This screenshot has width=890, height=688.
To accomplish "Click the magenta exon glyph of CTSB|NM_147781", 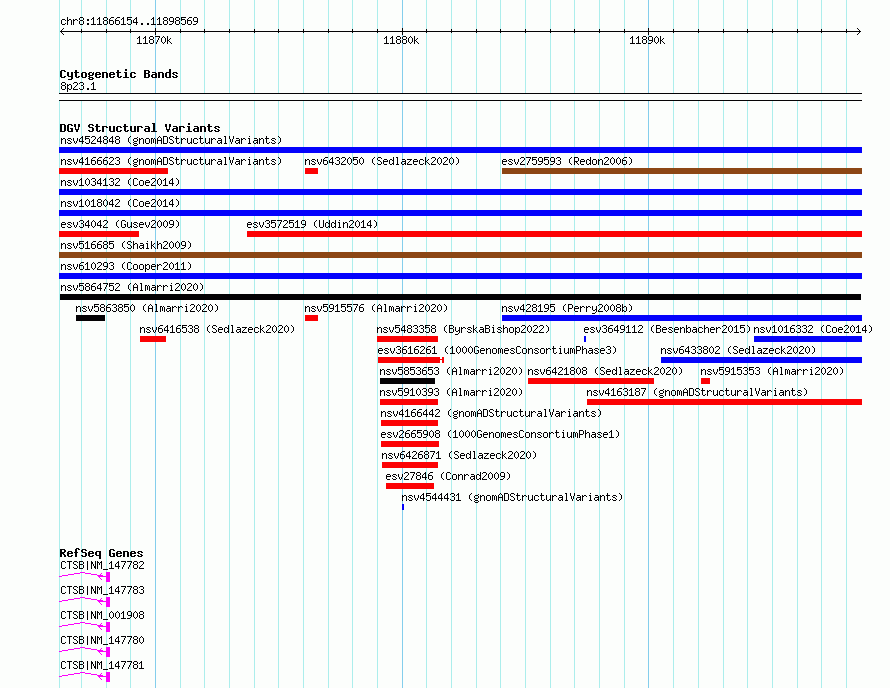I will coord(107,677).
